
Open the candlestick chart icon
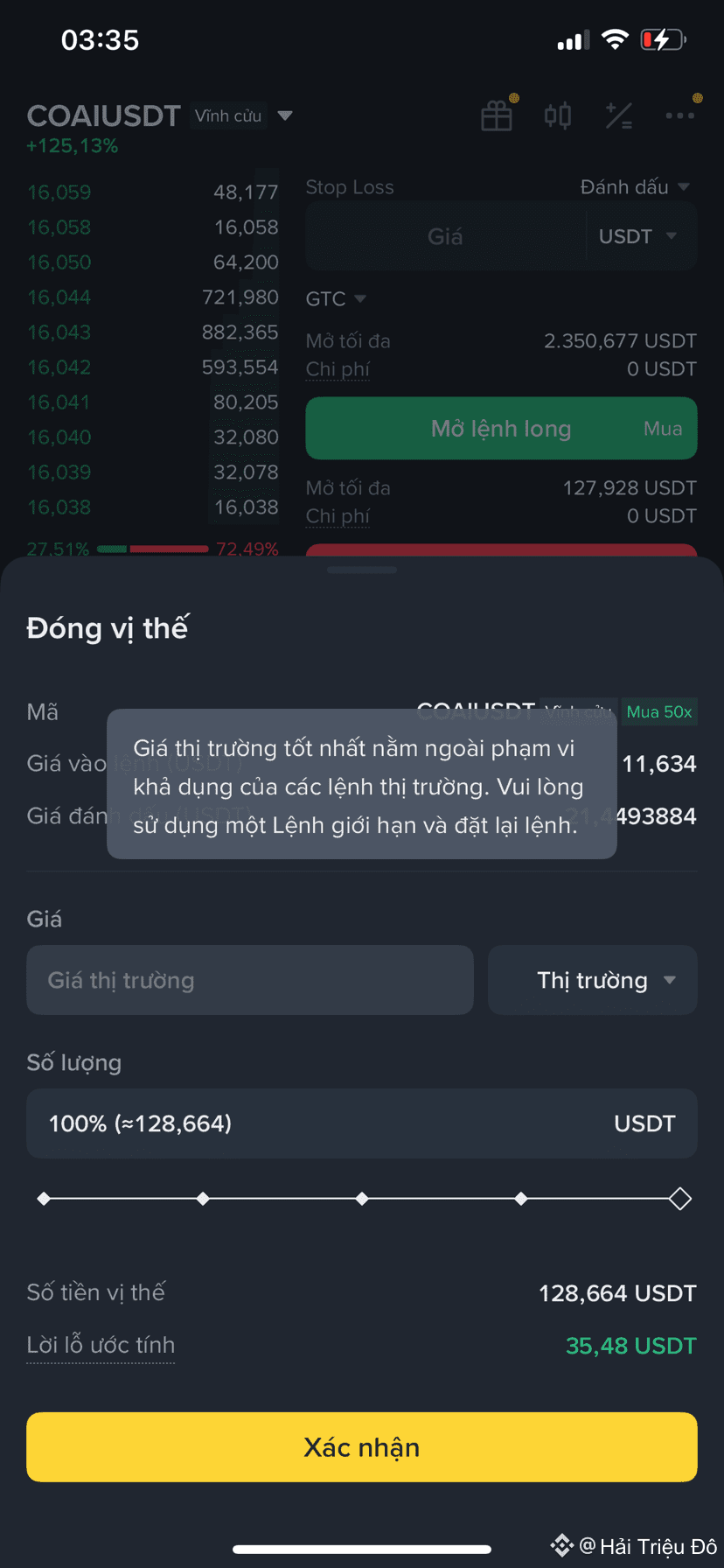[x=558, y=115]
